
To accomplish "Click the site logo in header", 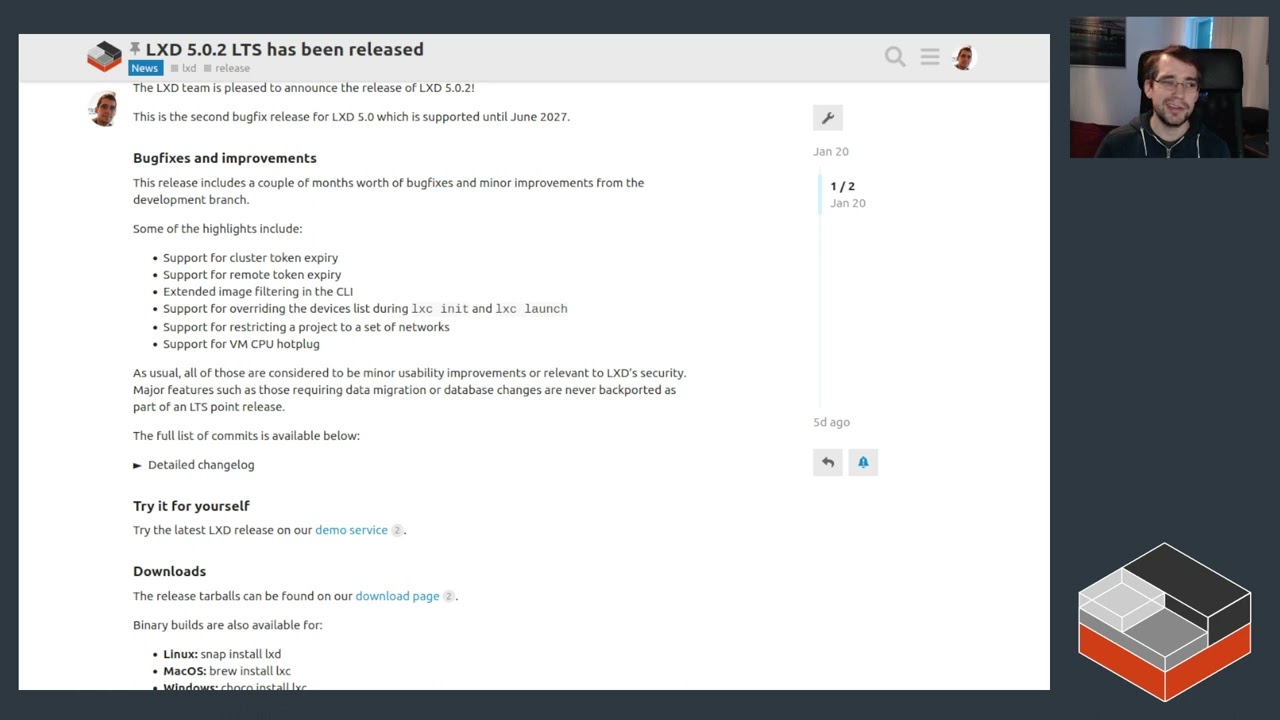I will click(x=104, y=57).
